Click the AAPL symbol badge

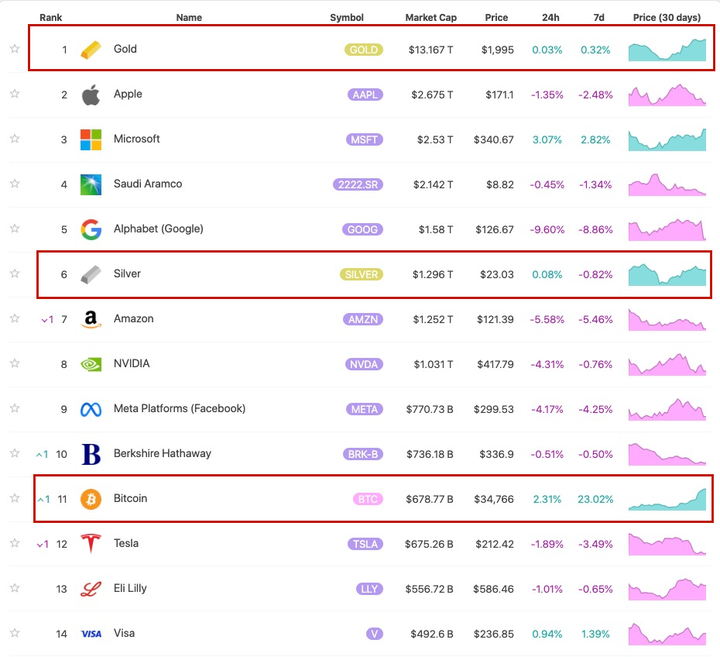pos(364,95)
